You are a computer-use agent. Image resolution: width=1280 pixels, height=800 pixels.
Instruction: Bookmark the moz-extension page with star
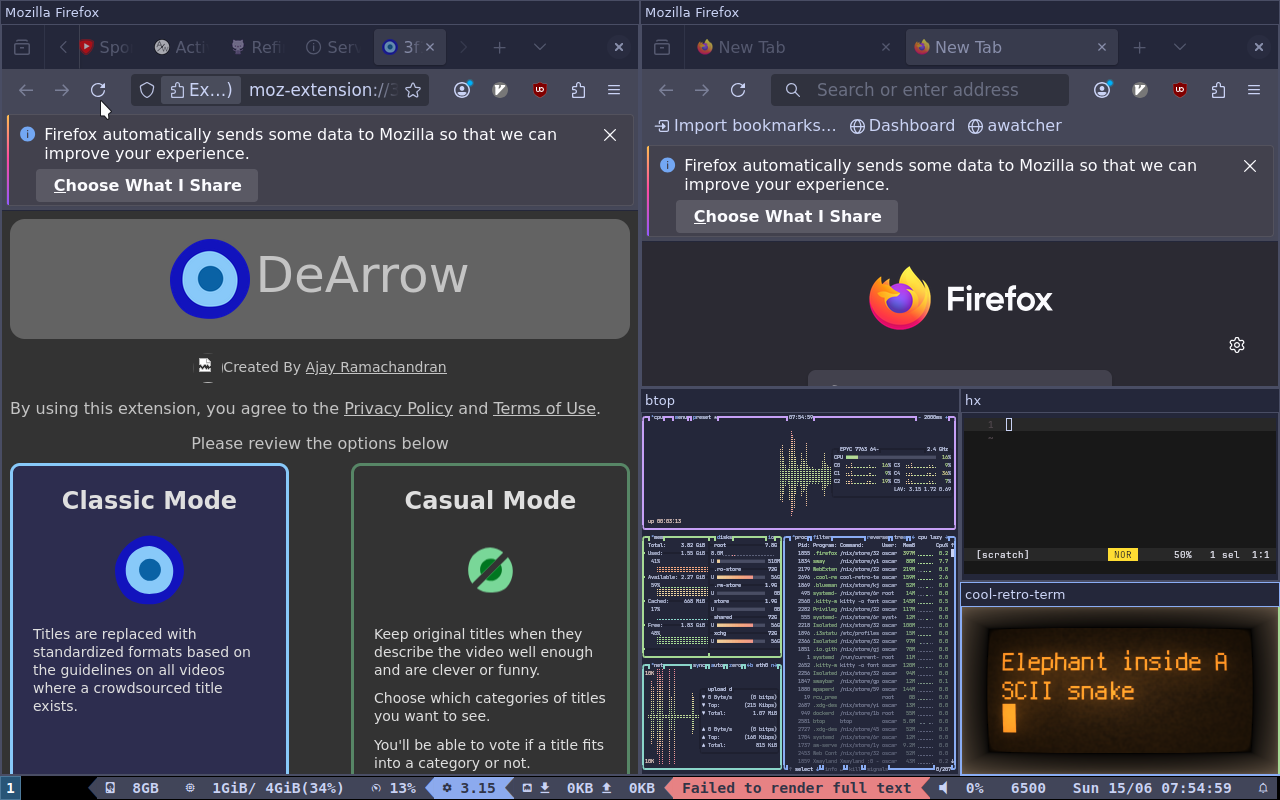click(x=412, y=90)
